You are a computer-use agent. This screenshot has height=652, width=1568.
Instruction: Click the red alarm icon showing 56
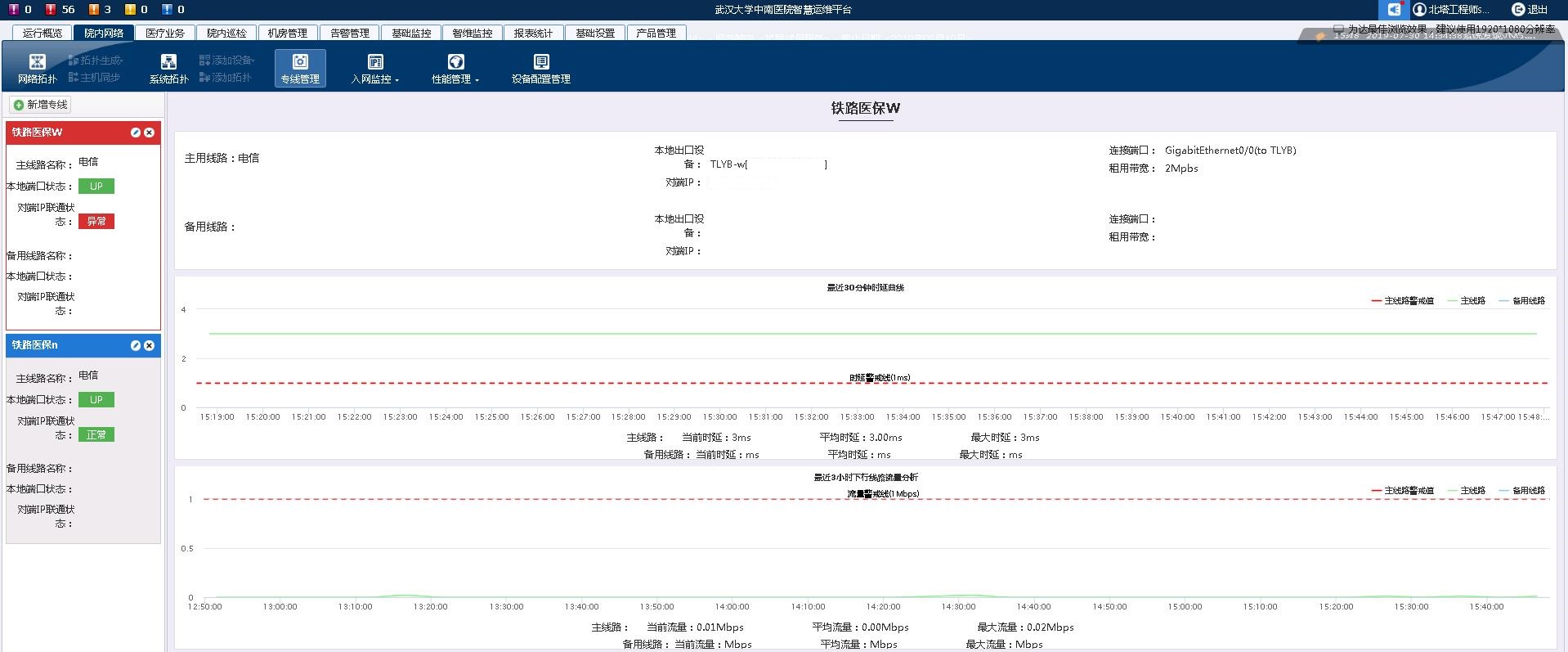click(x=52, y=10)
